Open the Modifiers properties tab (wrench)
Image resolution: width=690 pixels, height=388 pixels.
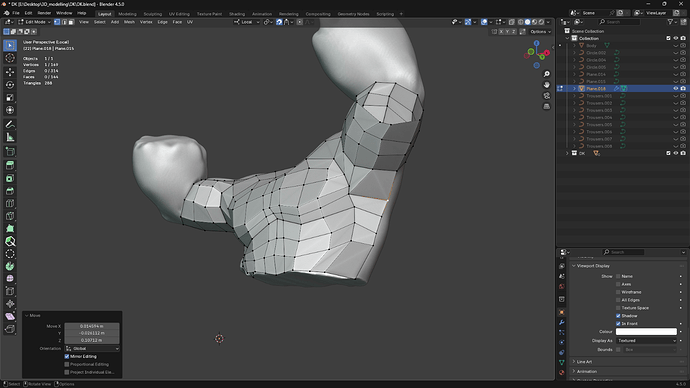[x=562, y=322]
